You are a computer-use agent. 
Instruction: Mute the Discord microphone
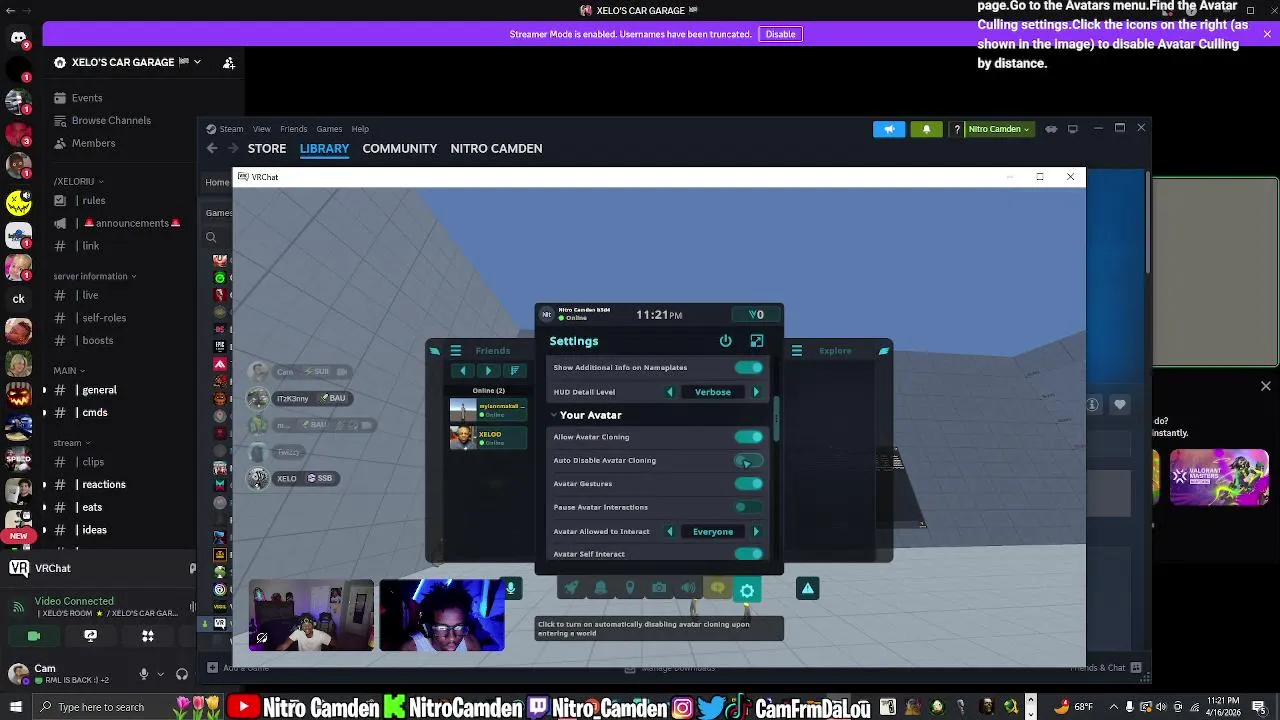tap(144, 674)
